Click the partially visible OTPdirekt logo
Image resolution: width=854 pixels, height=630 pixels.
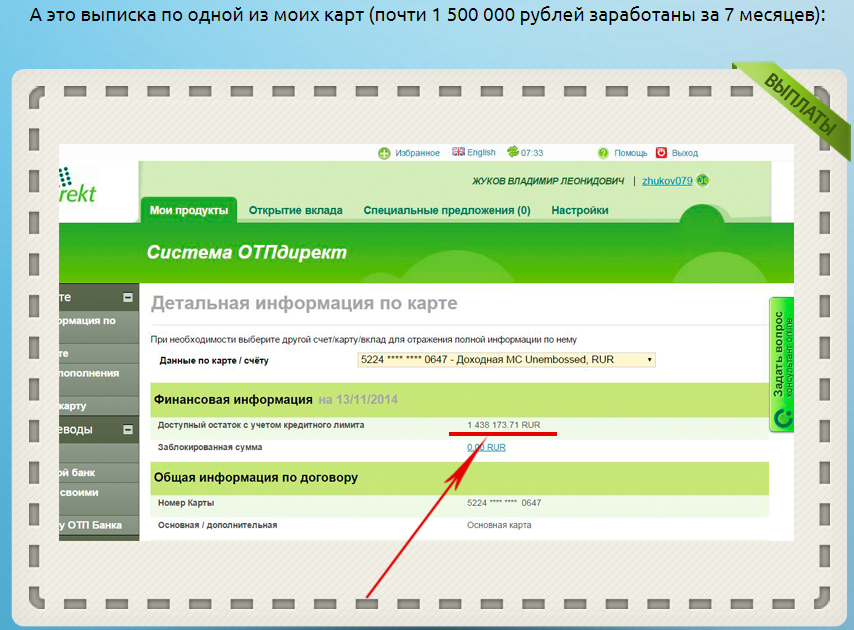77,186
